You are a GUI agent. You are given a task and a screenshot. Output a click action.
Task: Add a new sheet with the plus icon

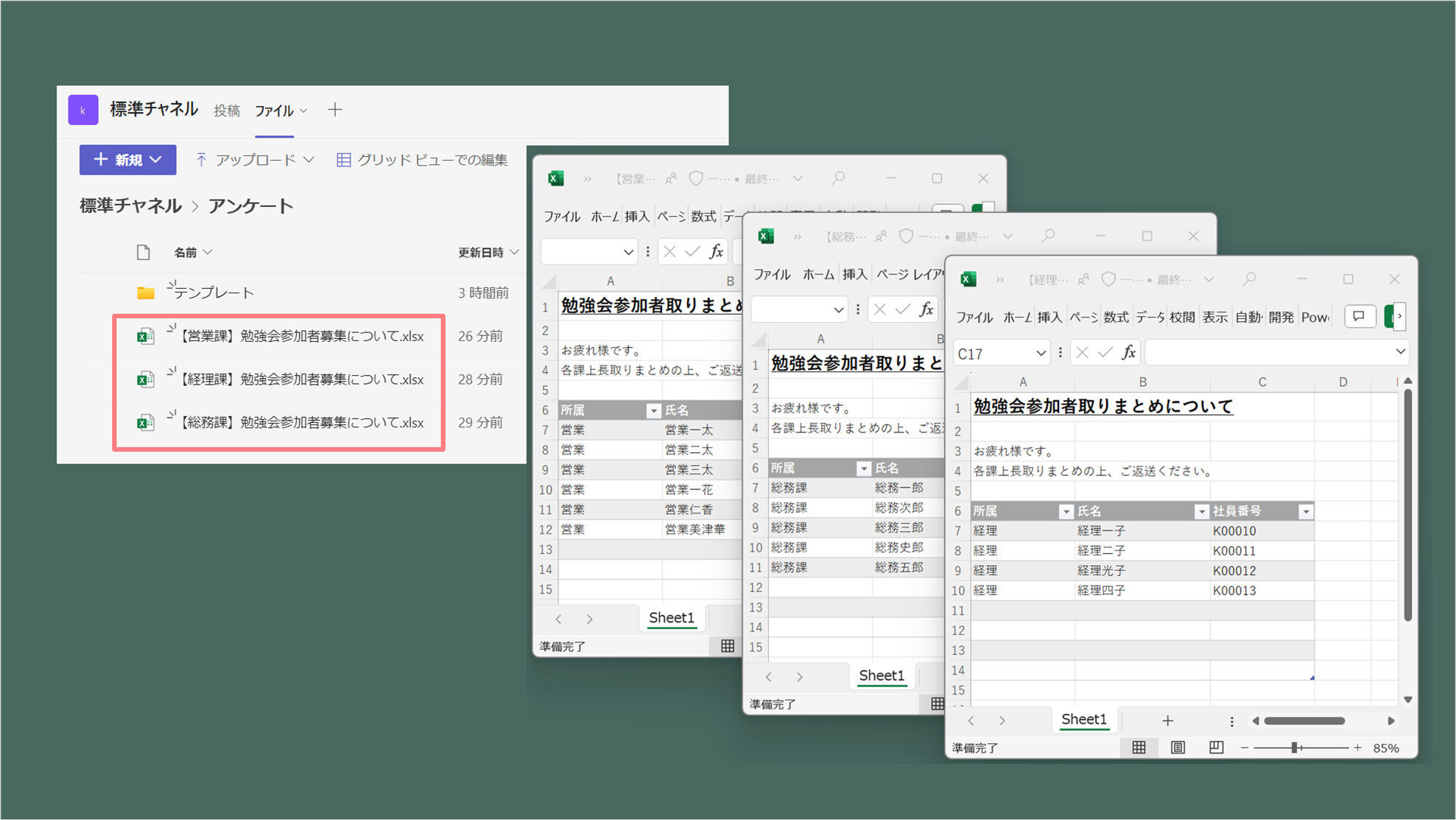[1167, 721]
